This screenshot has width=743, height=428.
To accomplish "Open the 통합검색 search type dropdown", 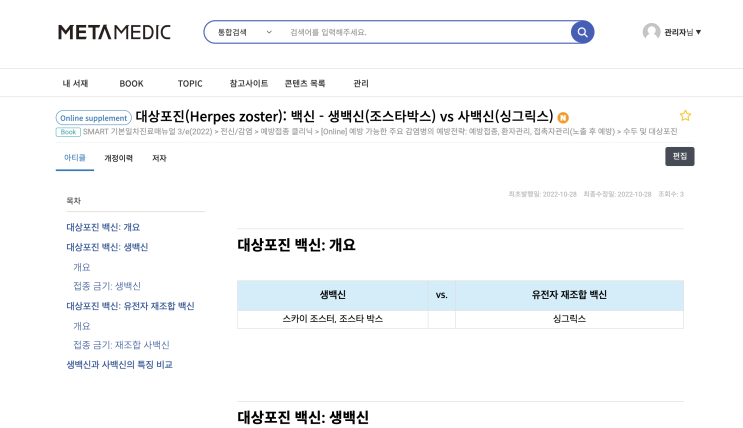I will tap(245, 32).
